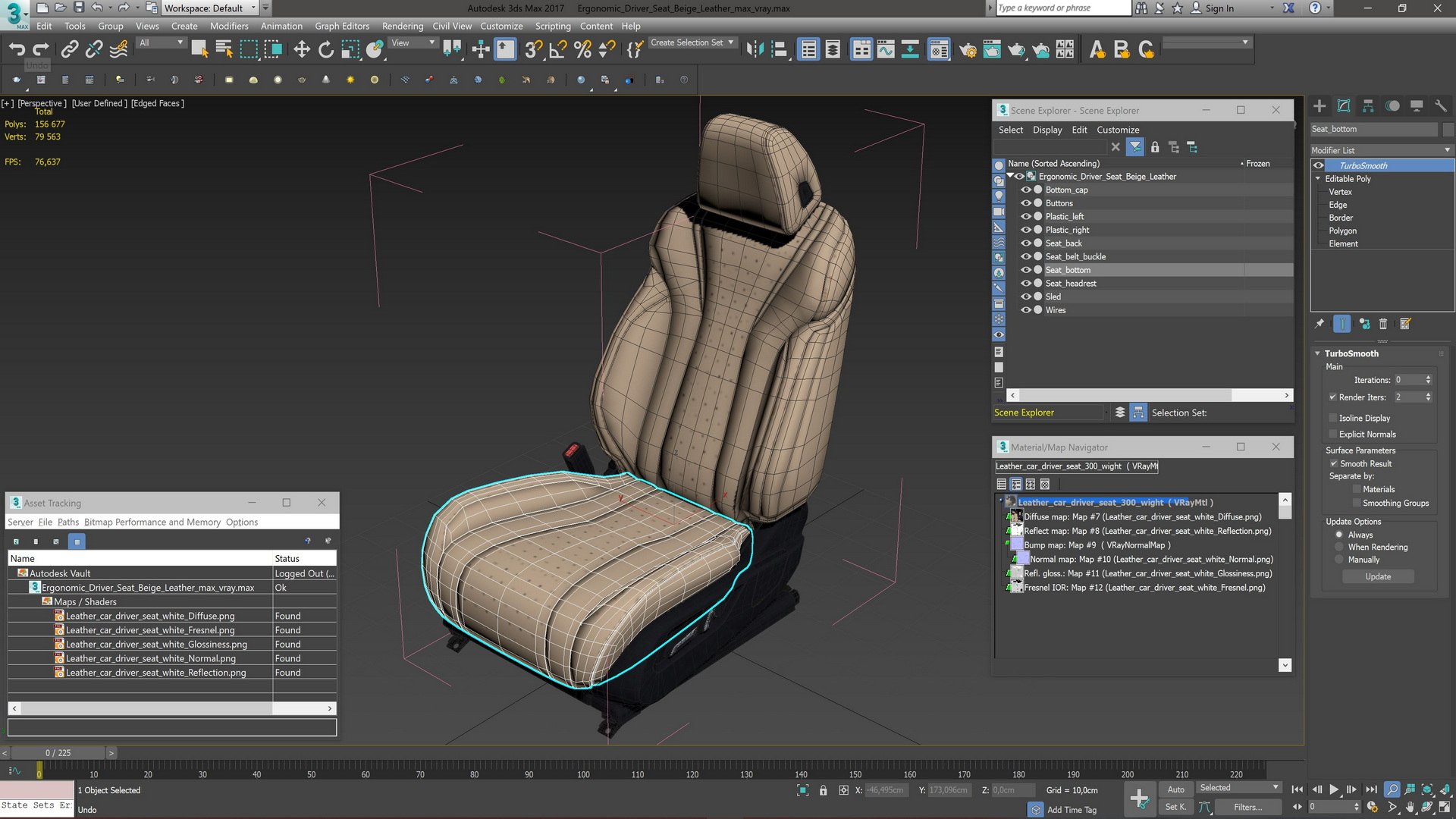Open the View reference coordinate dropdown
The width and height of the screenshot is (1456, 819).
(x=413, y=43)
